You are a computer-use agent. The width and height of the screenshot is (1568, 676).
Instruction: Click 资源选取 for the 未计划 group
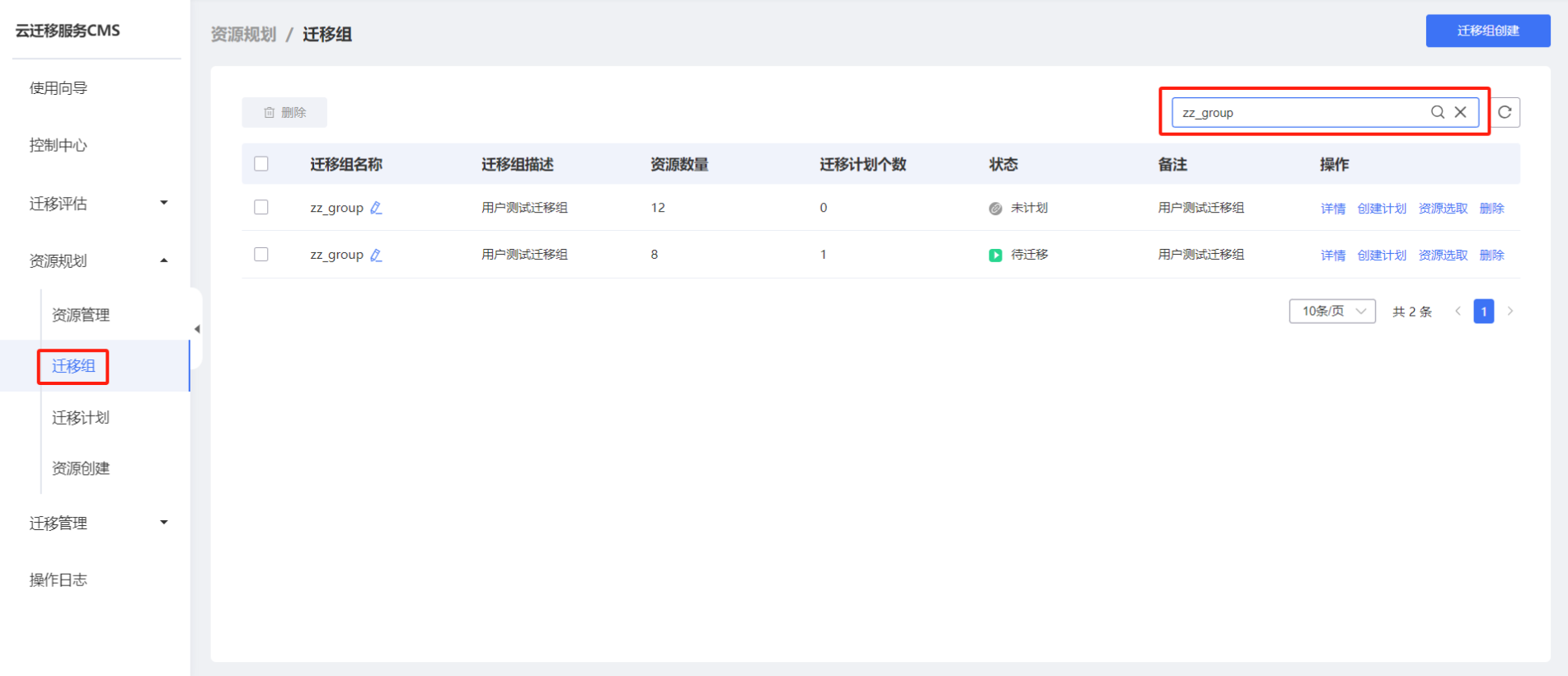click(1443, 209)
